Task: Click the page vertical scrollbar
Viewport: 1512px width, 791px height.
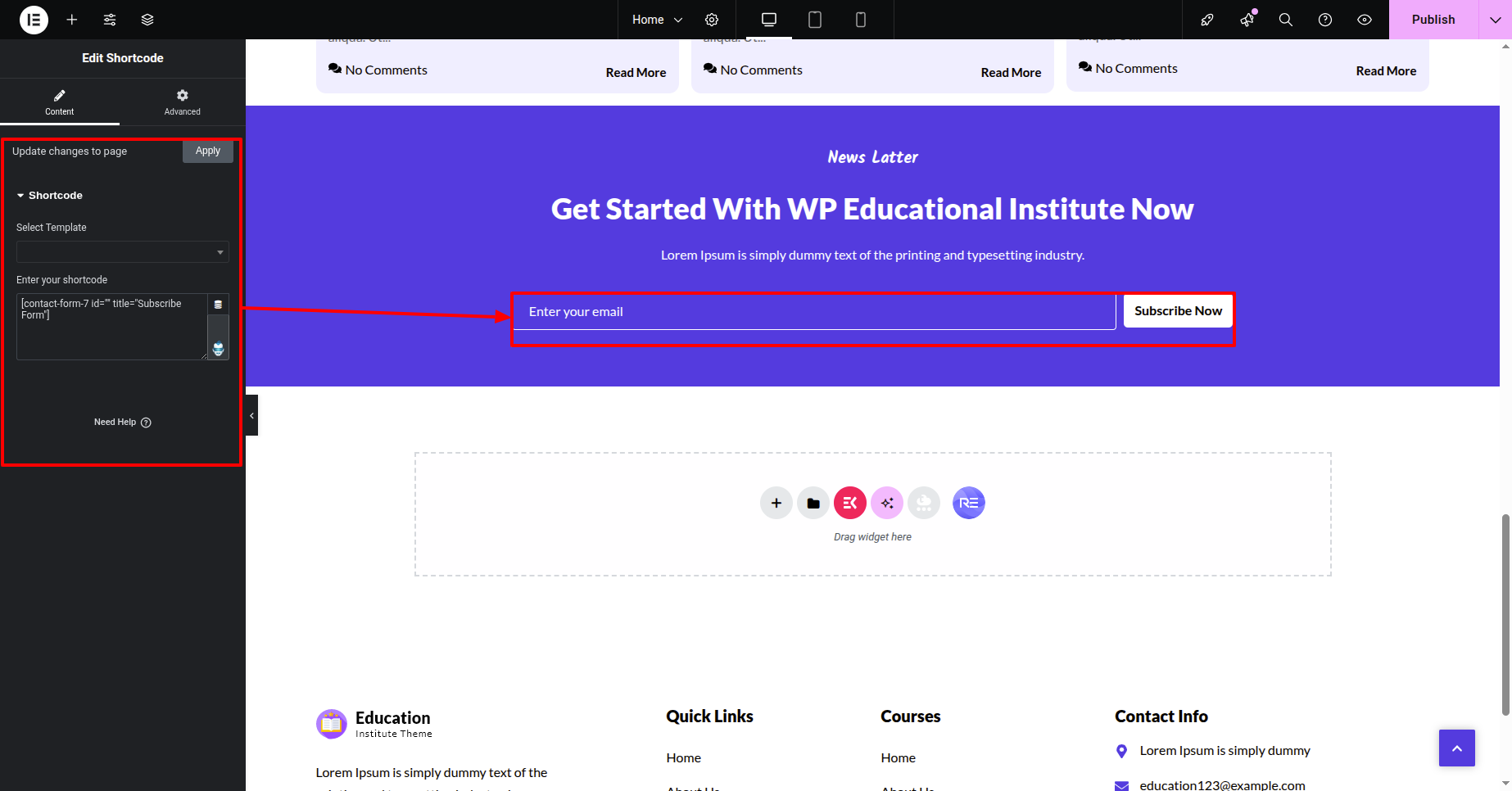Action: [1505, 615]
